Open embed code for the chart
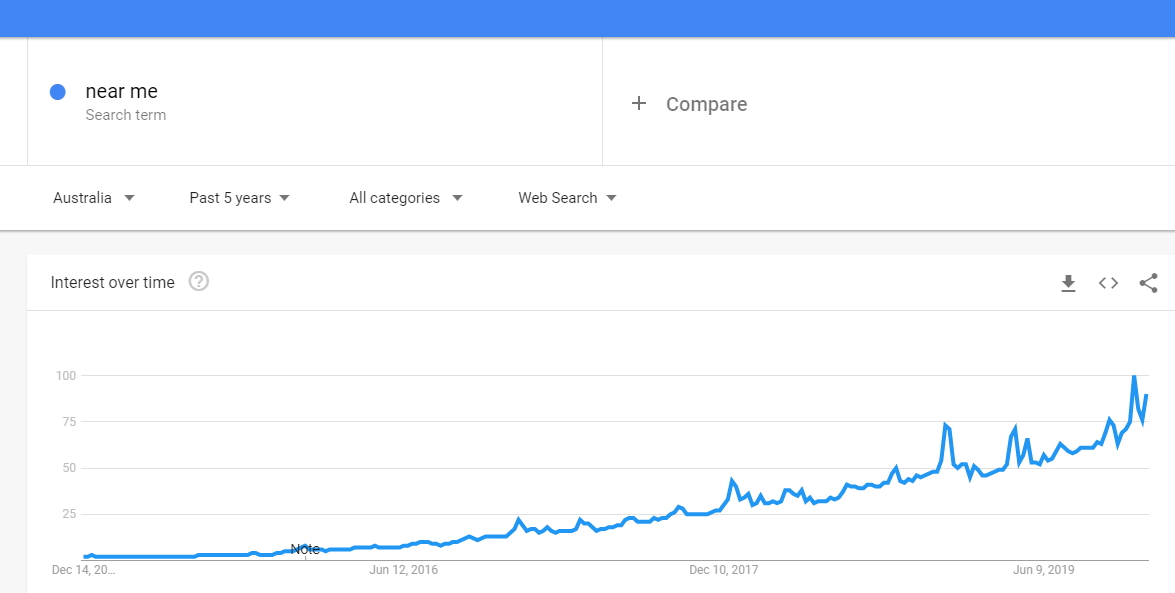 pyautogui.click(x=1108, y=283)
